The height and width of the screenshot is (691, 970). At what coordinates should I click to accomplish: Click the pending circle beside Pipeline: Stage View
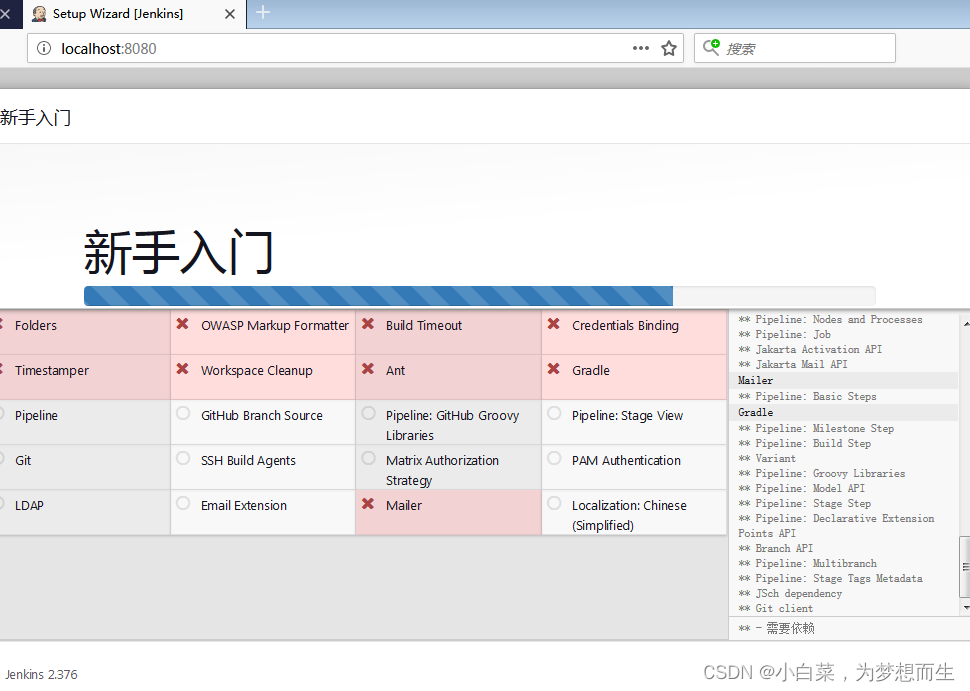(554, 413)
